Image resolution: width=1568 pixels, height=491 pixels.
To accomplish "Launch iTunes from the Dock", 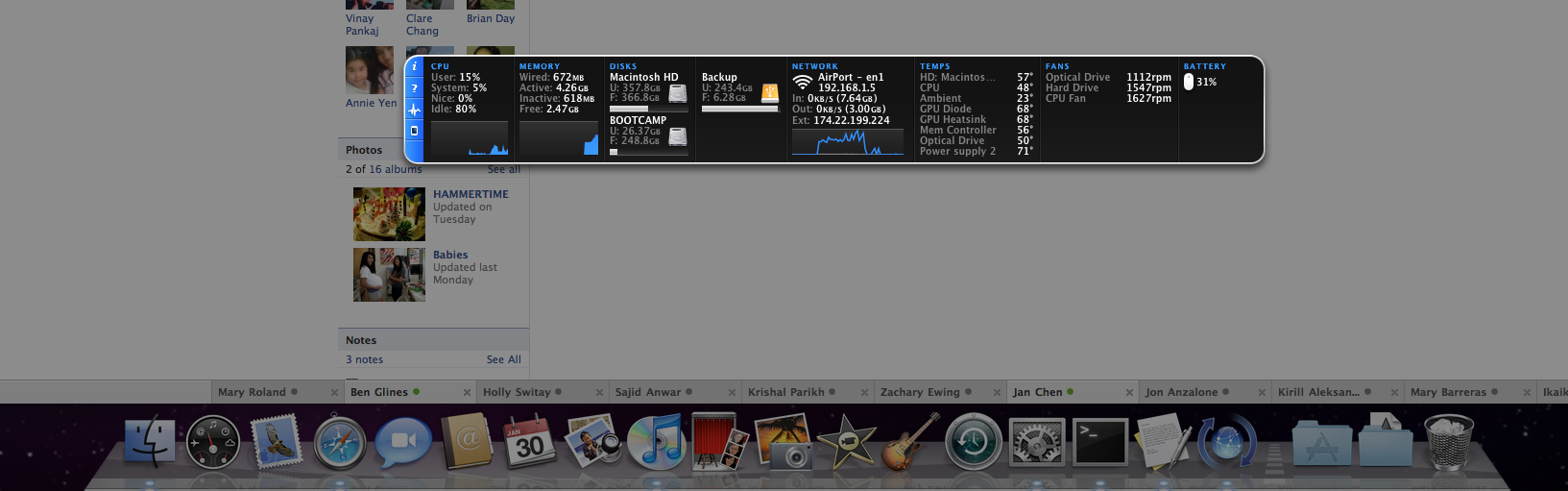I will (x=656, y=443).
